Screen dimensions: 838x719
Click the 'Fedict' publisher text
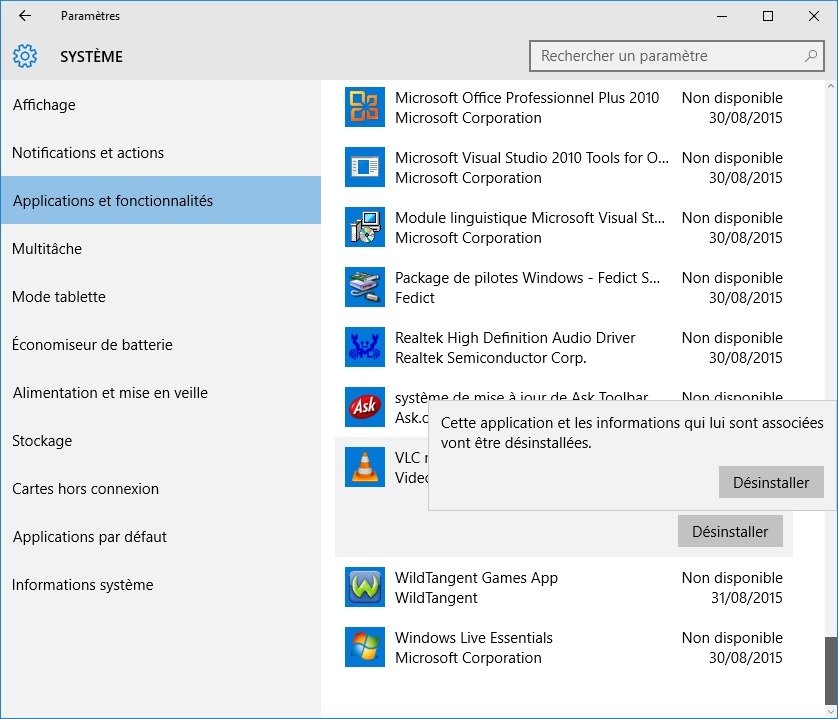(415, 298)
